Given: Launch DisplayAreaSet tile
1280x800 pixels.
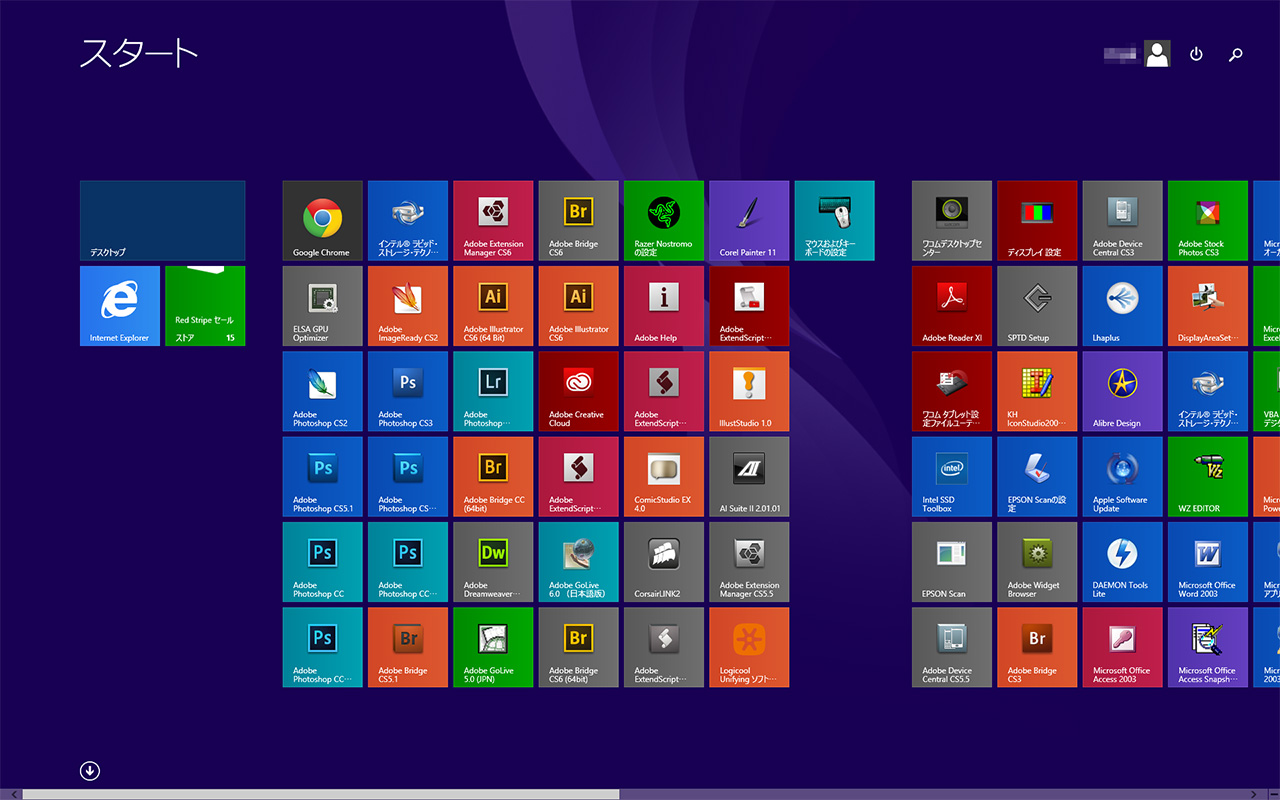Looking at the screenshot, I should 1208,306.
